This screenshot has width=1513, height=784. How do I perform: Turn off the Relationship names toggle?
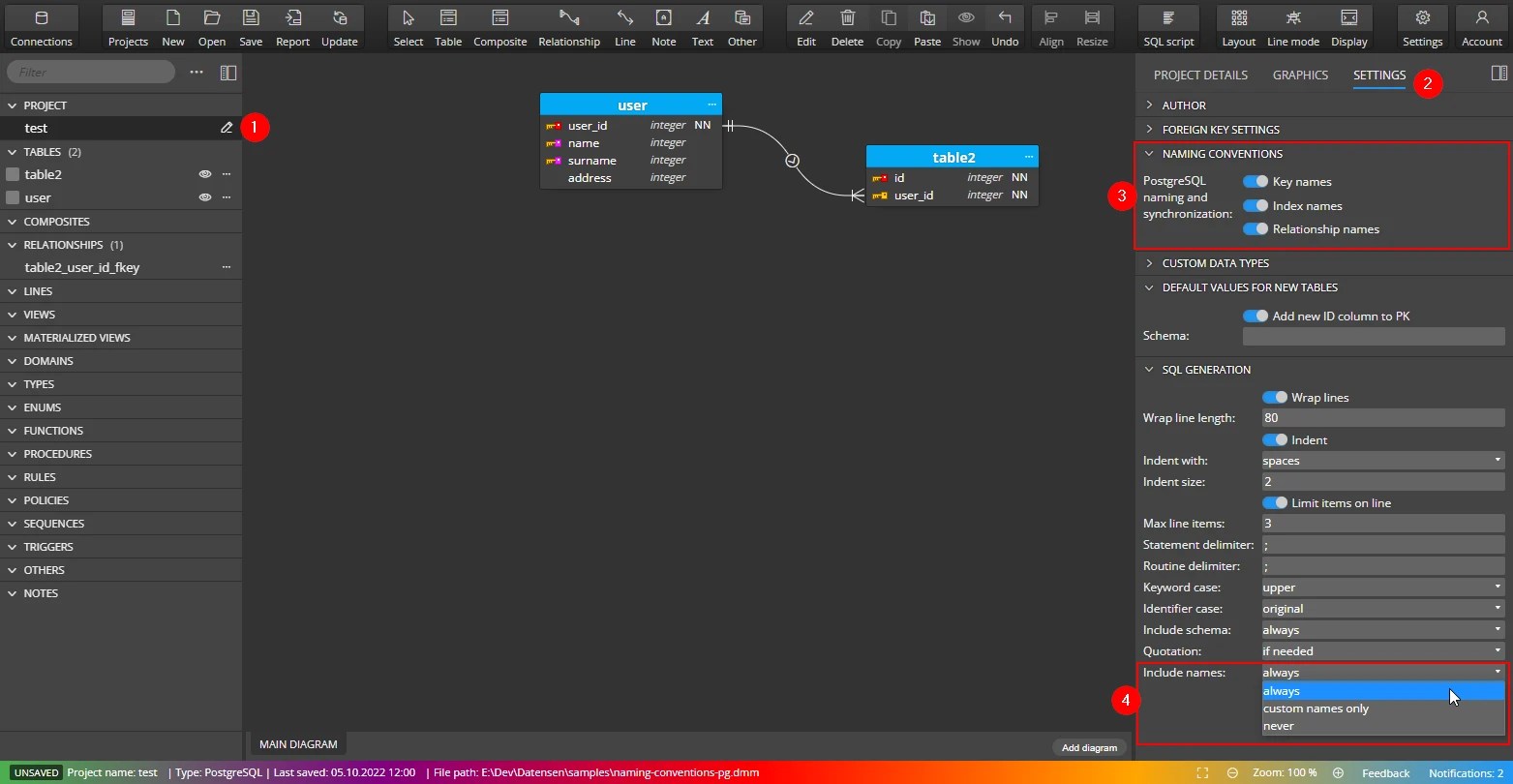pos(1256,228)
